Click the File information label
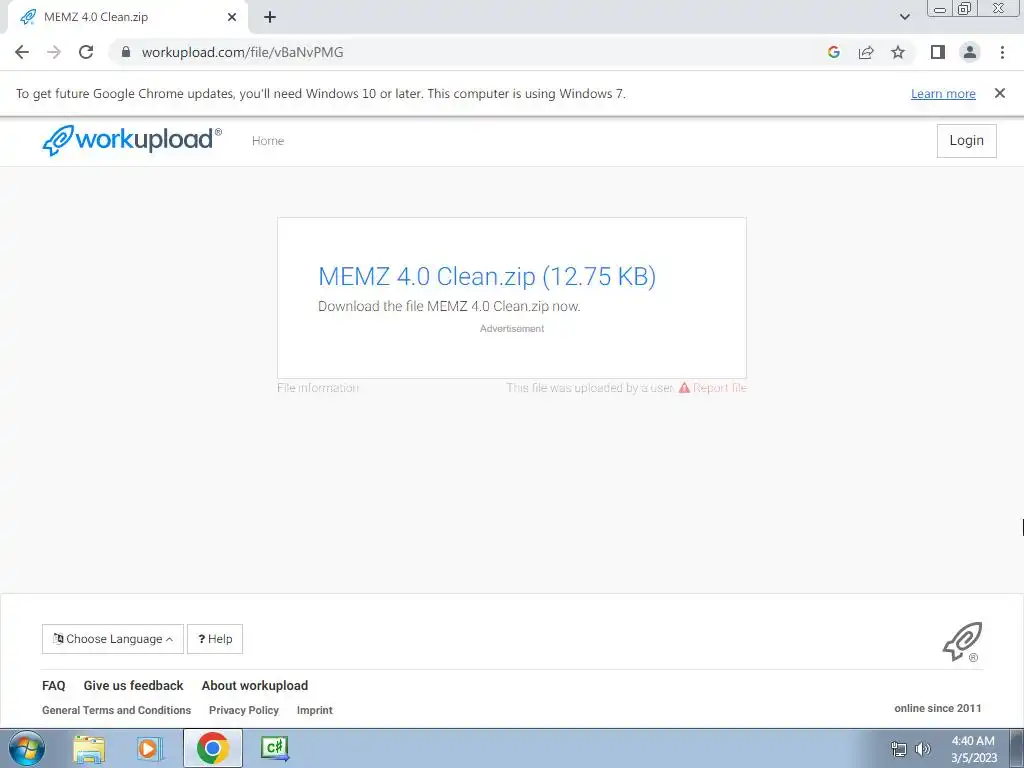The image size is (1024, 768). point(318,388)
